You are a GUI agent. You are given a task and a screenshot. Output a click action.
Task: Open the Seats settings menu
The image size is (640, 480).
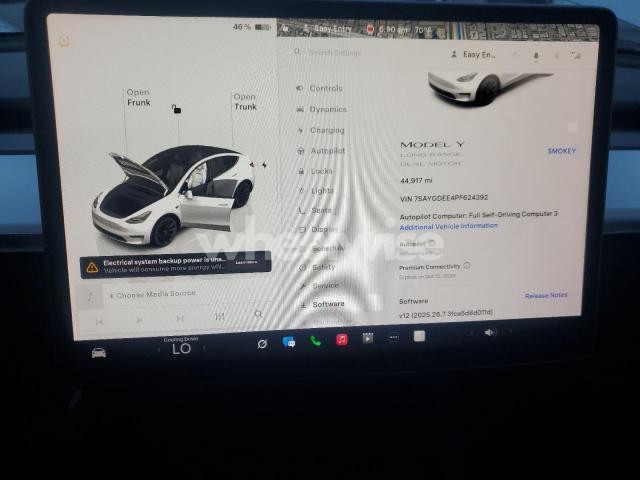pos(315,211)
